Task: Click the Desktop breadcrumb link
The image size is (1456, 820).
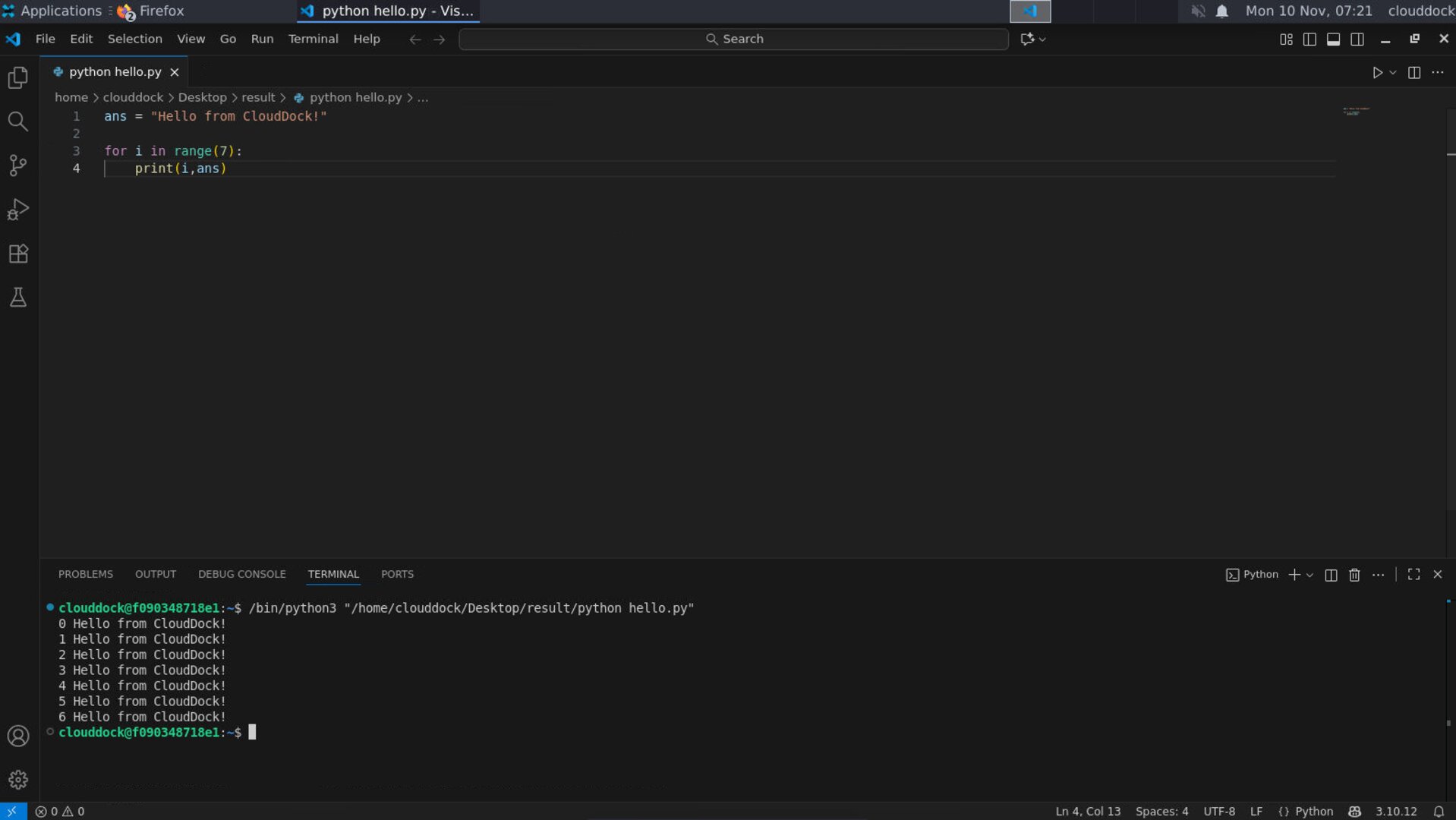Action: pos(202,97)
